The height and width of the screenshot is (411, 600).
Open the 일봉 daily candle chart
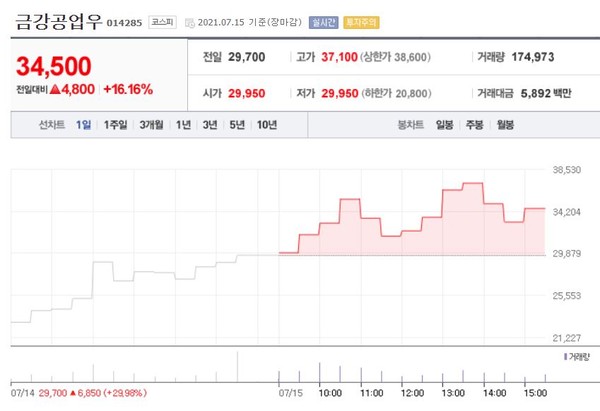point(444,125)
